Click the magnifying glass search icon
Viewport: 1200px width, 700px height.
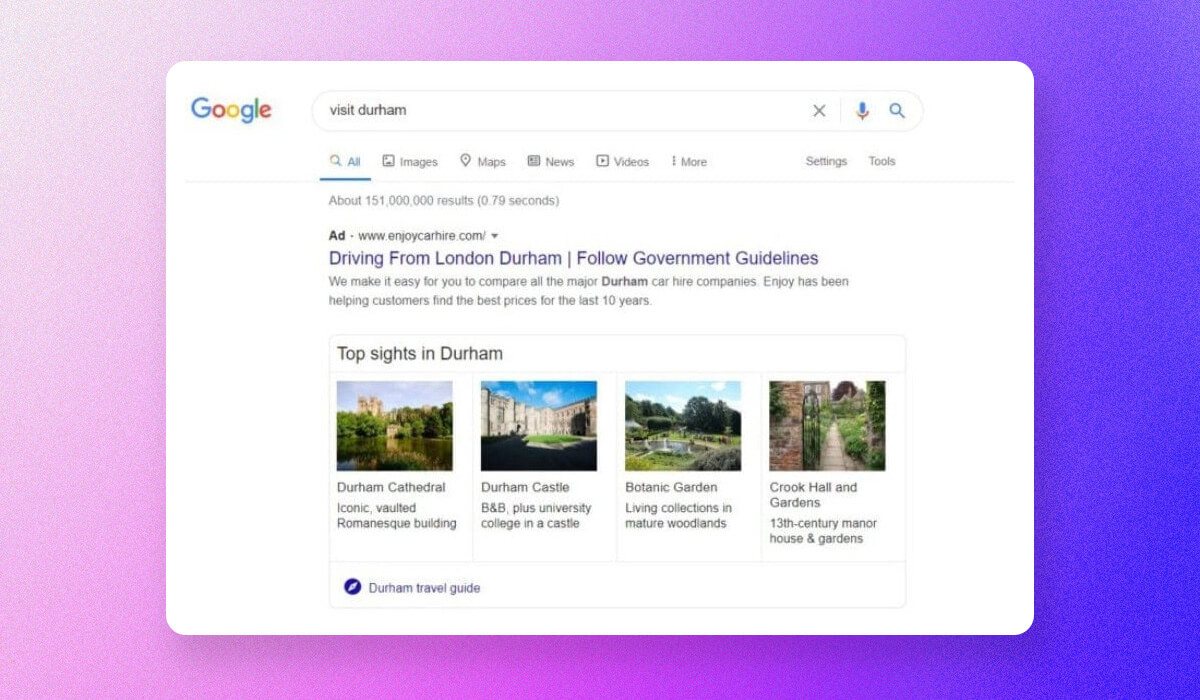click(897, 110)
